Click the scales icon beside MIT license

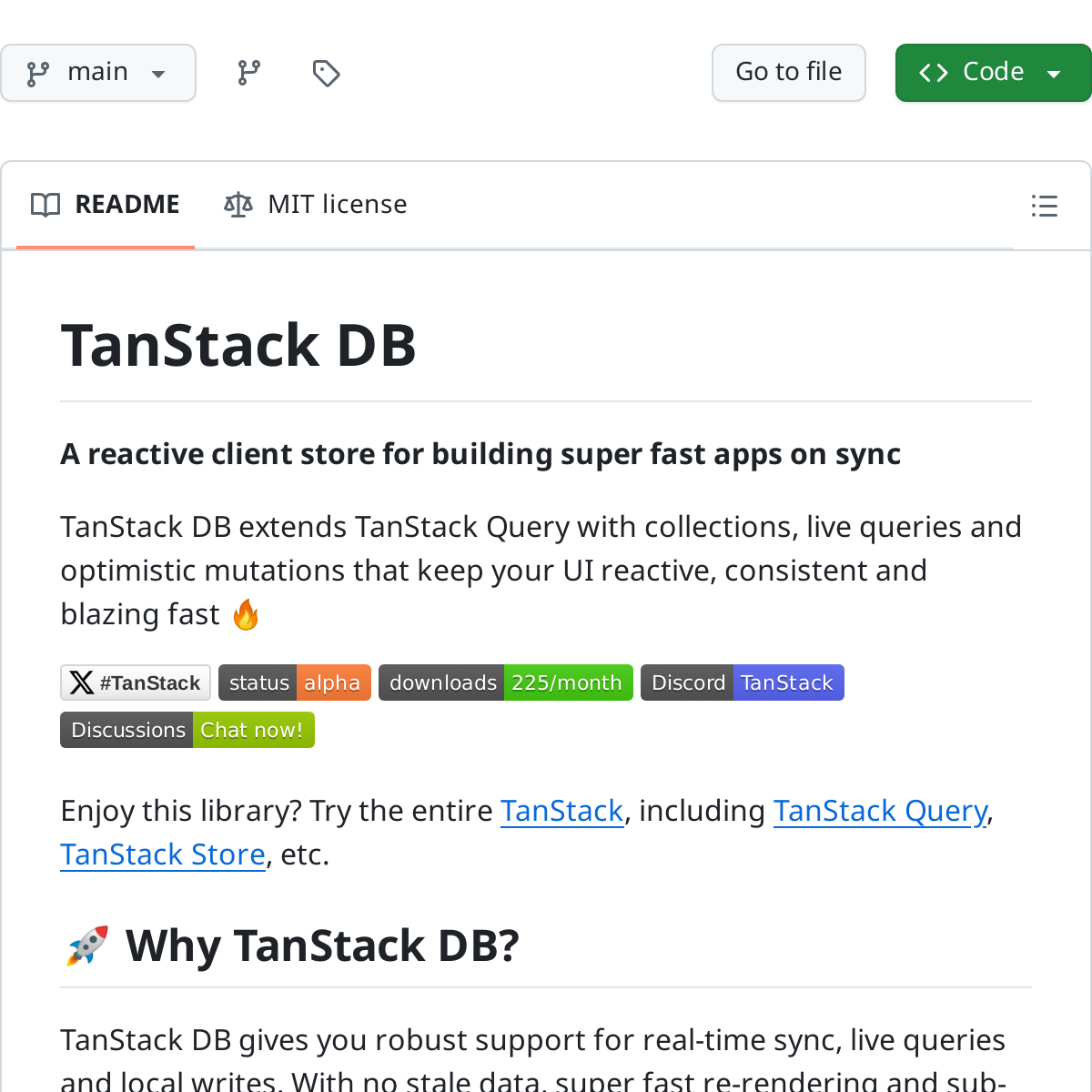[237, 204]
